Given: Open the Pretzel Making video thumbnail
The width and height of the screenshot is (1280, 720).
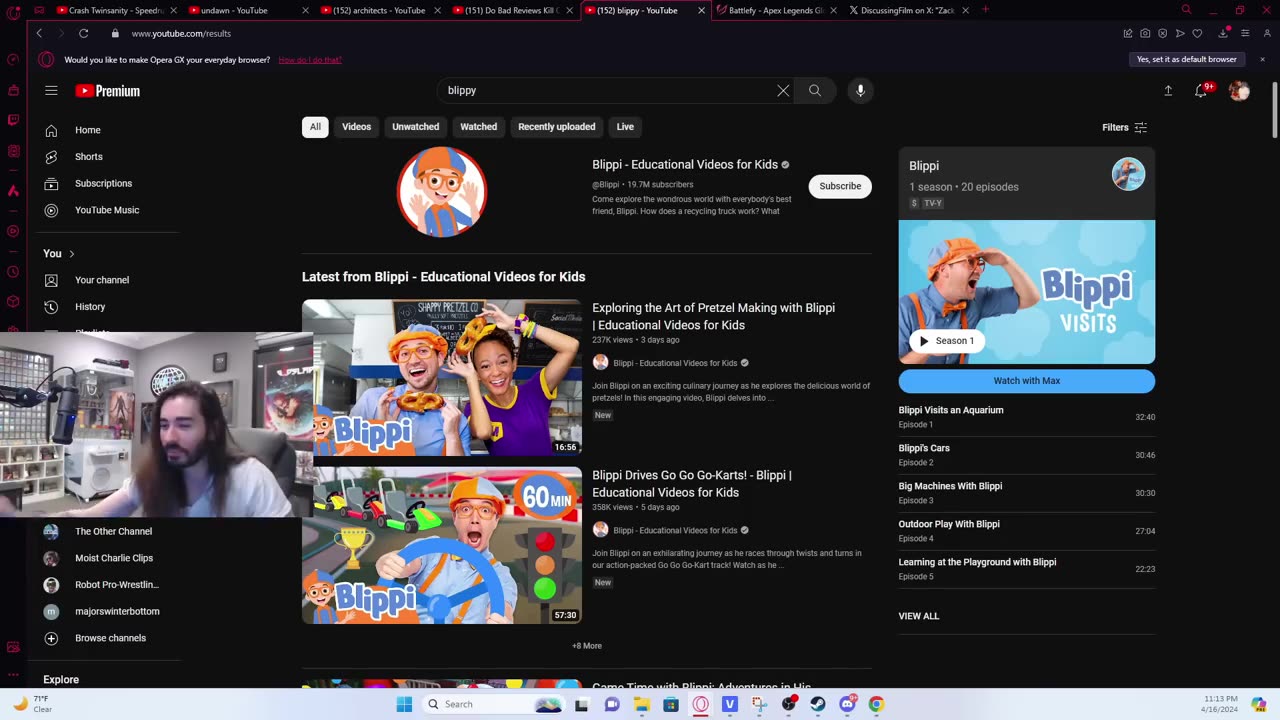Looking at the screenshot, I should (442, 378).
